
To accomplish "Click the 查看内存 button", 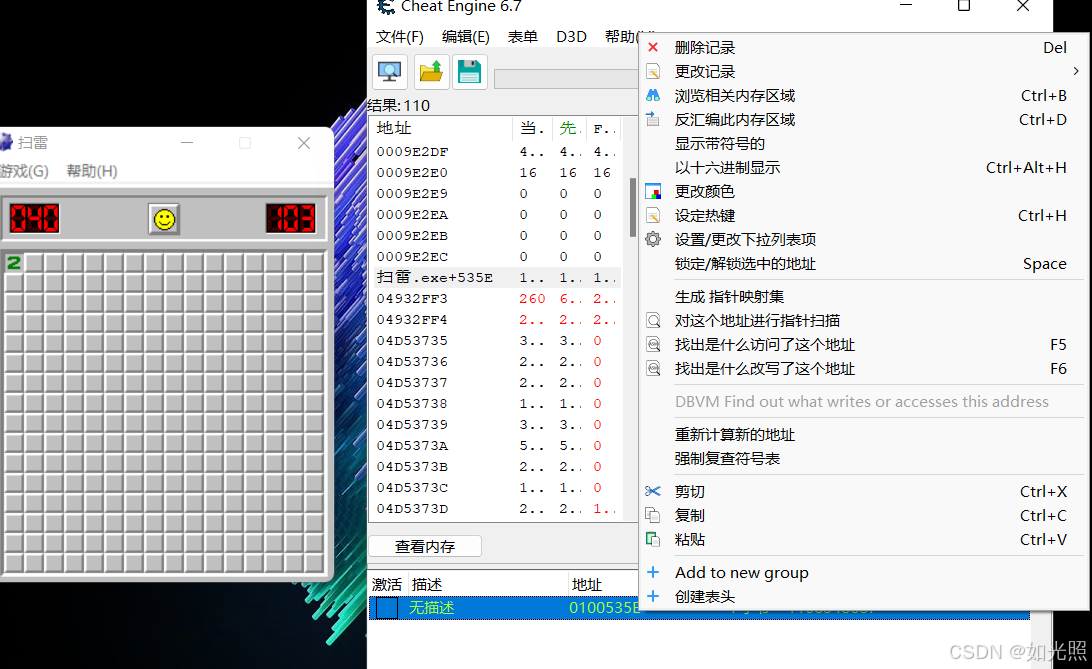I will (425, 546).
